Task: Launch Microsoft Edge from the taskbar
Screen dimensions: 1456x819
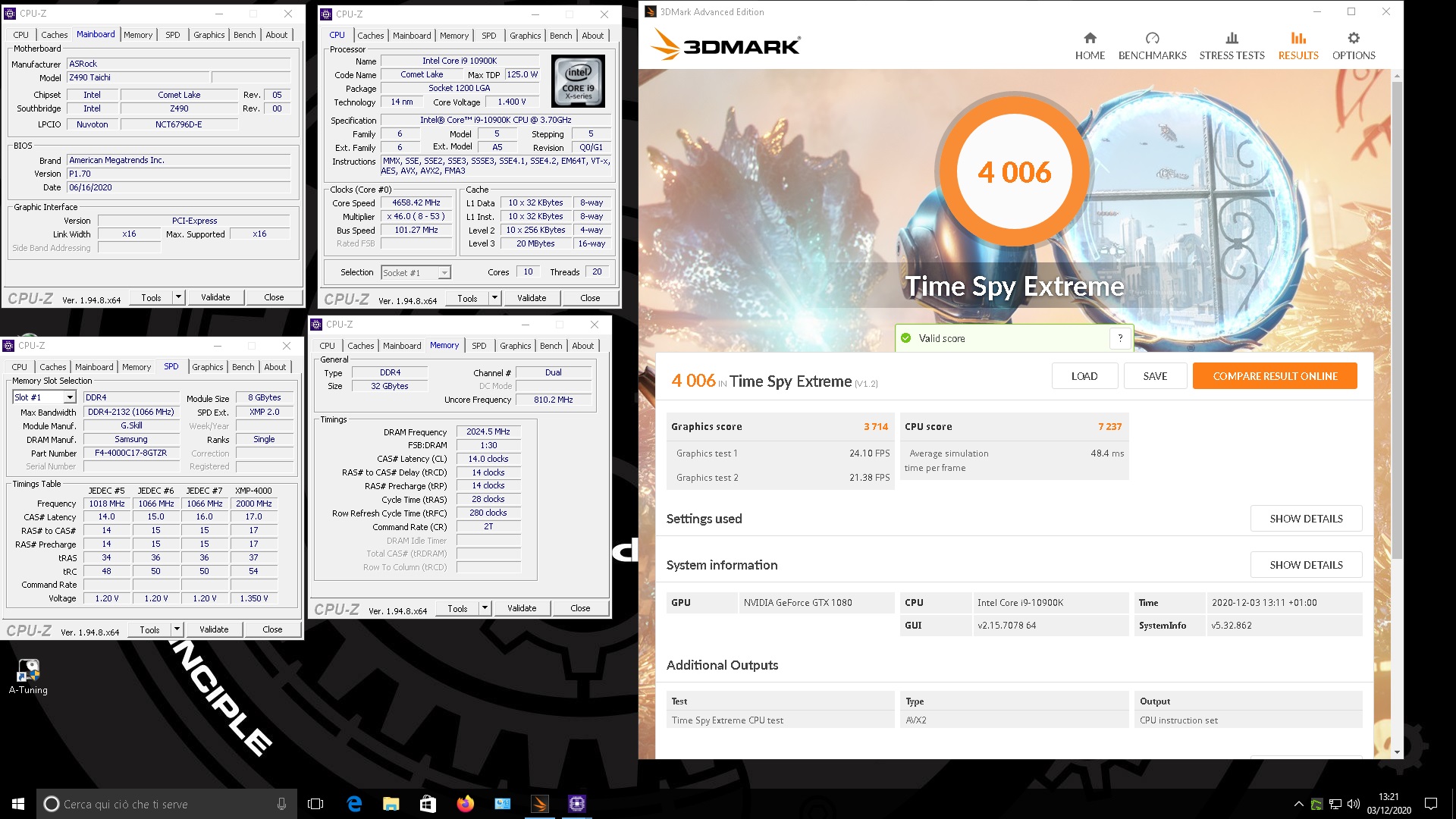Action: click(354, 804)
